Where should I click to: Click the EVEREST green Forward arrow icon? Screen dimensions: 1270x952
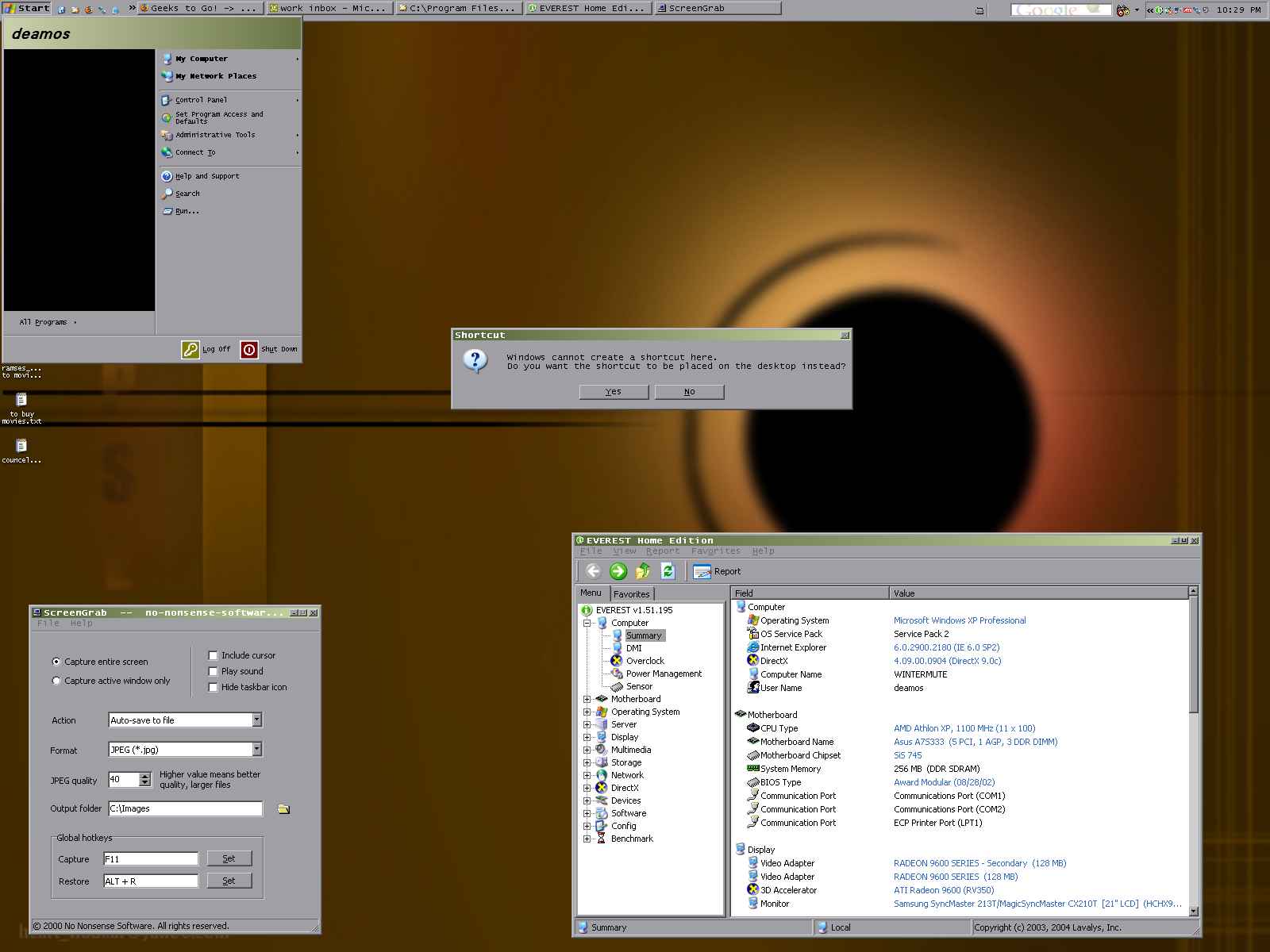tap(618, 571)
